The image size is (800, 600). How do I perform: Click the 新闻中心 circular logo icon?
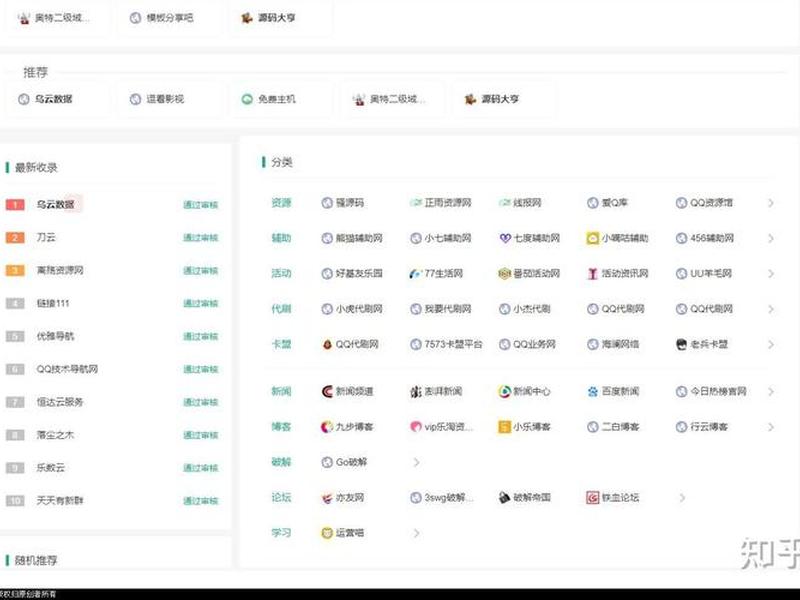(x=504, y=391)
